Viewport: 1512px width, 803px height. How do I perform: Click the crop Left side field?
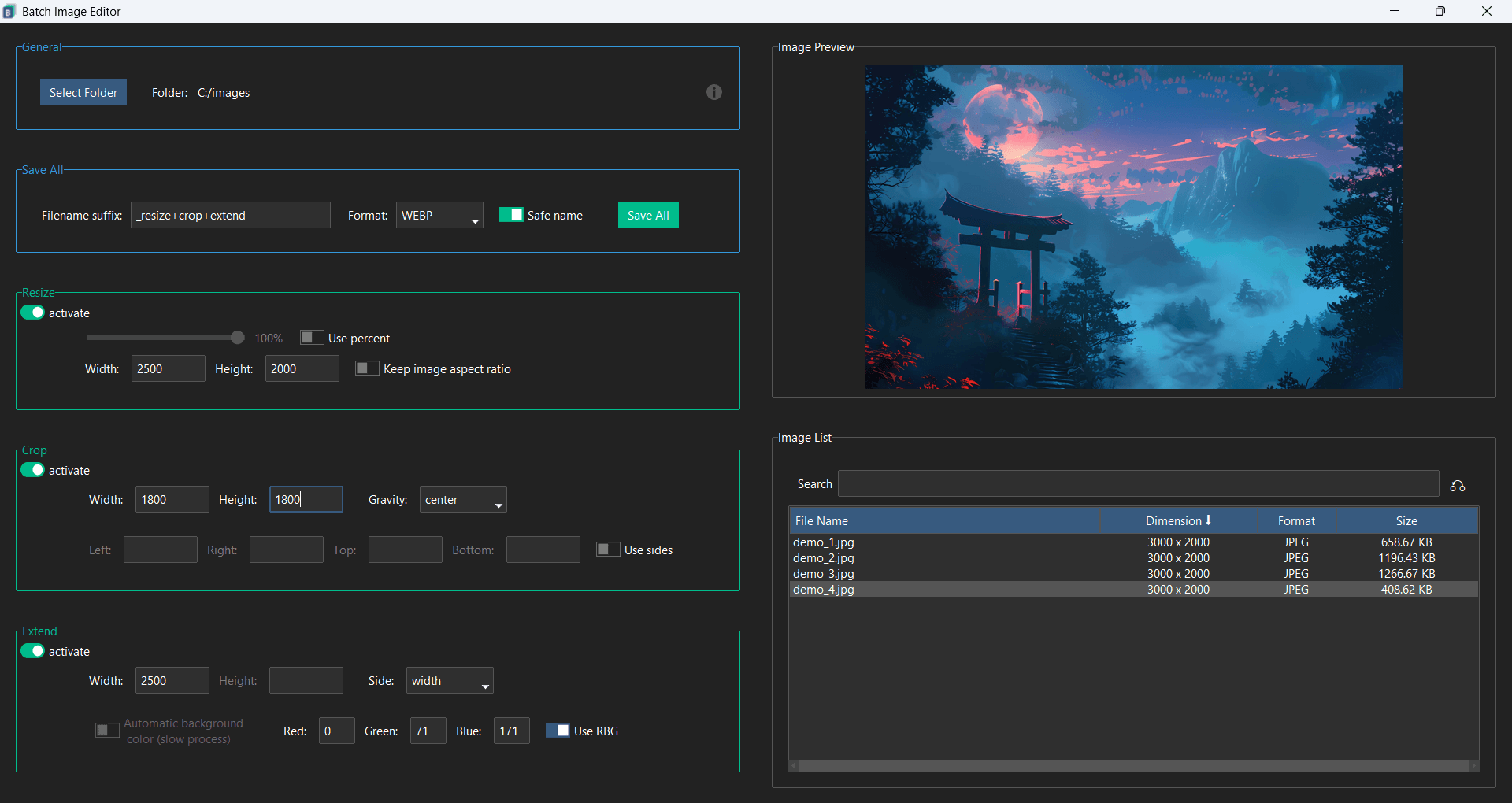[x=161, y=550]
